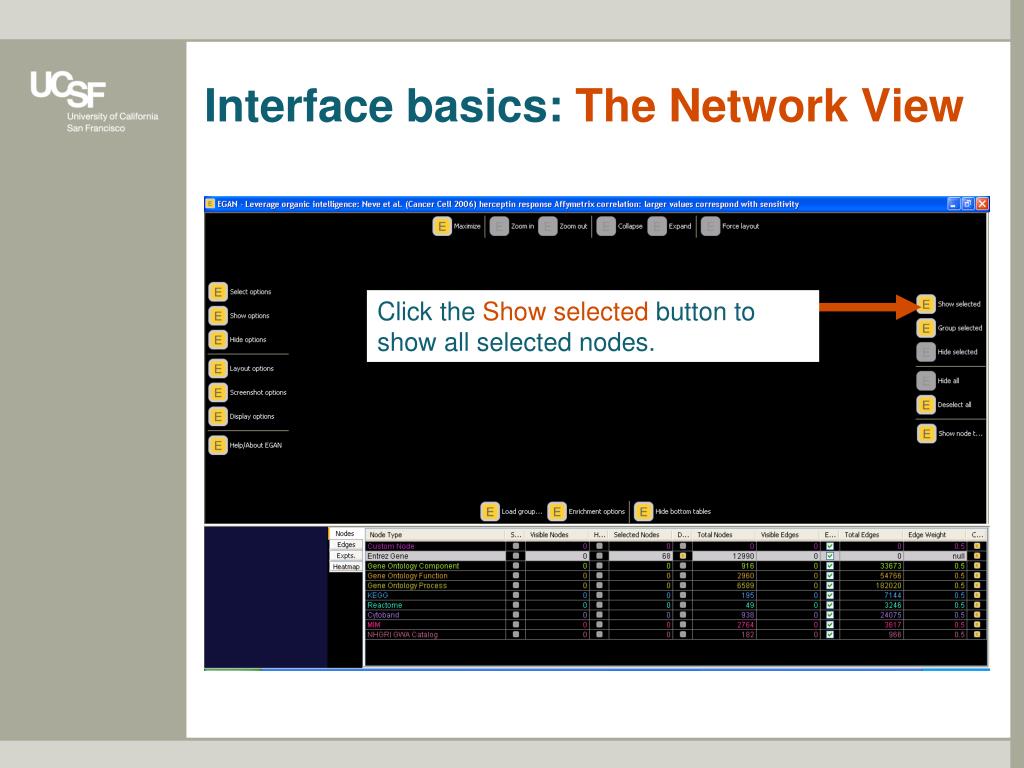Open Help/About EGAN

218,445
